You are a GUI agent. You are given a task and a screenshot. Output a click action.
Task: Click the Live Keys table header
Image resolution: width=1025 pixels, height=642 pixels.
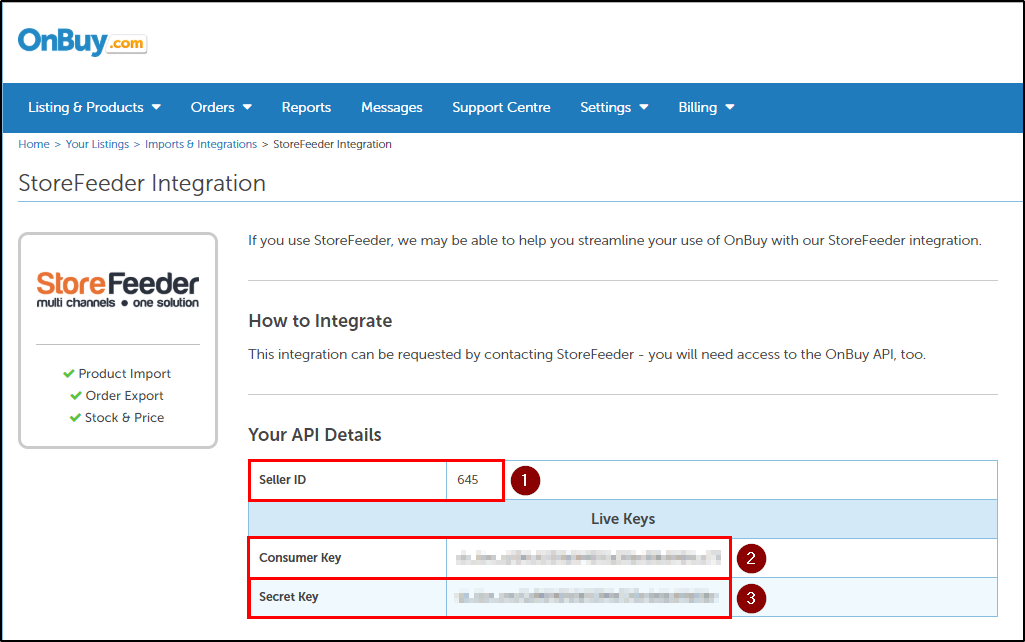coord(623,519)
